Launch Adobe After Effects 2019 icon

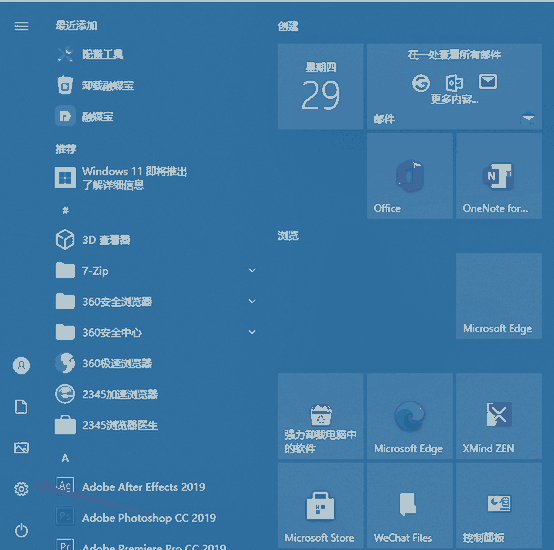tap(65, 486)
